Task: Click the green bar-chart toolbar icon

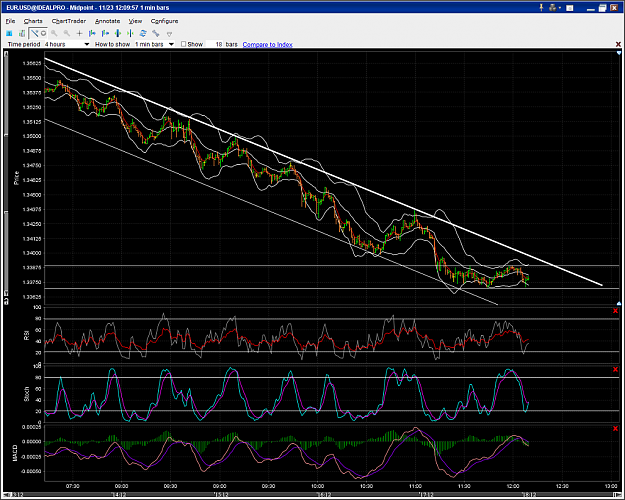Action: pyautogui.click(x=22, y=33)
